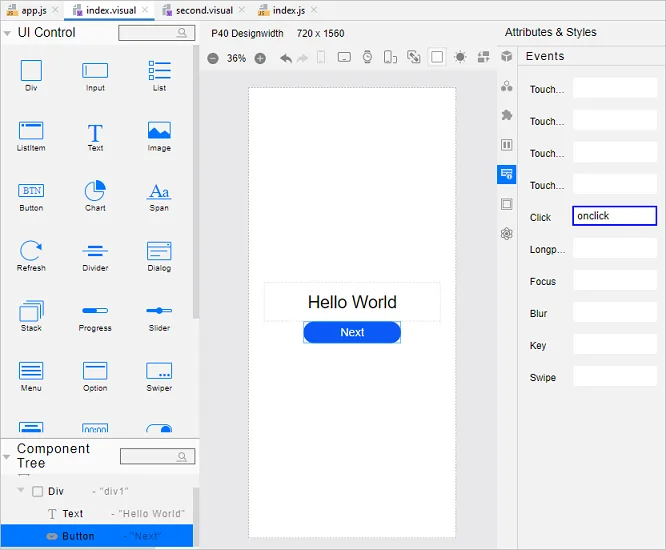Select the Text control icon

[95, 133]
